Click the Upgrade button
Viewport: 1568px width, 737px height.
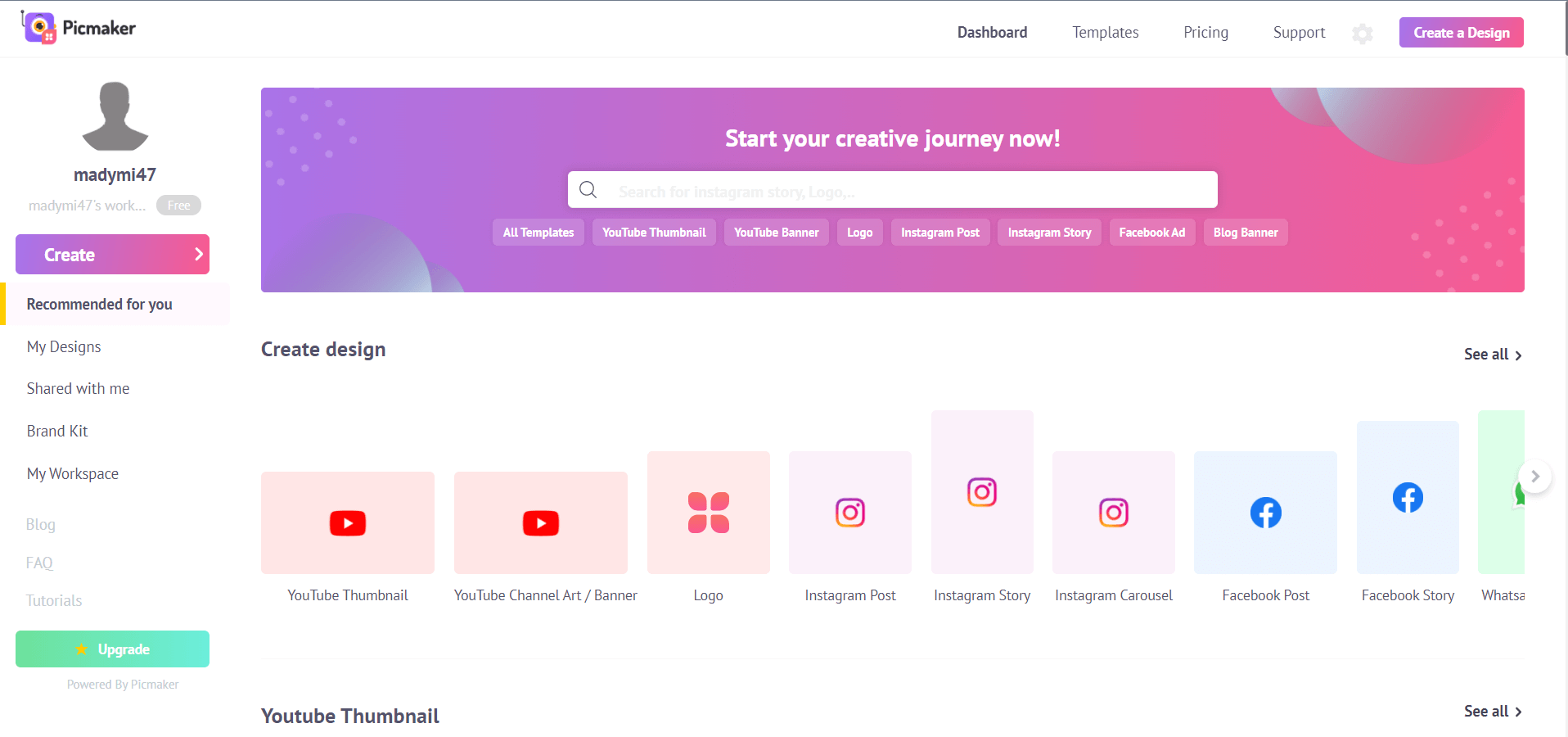click(112, 649)
